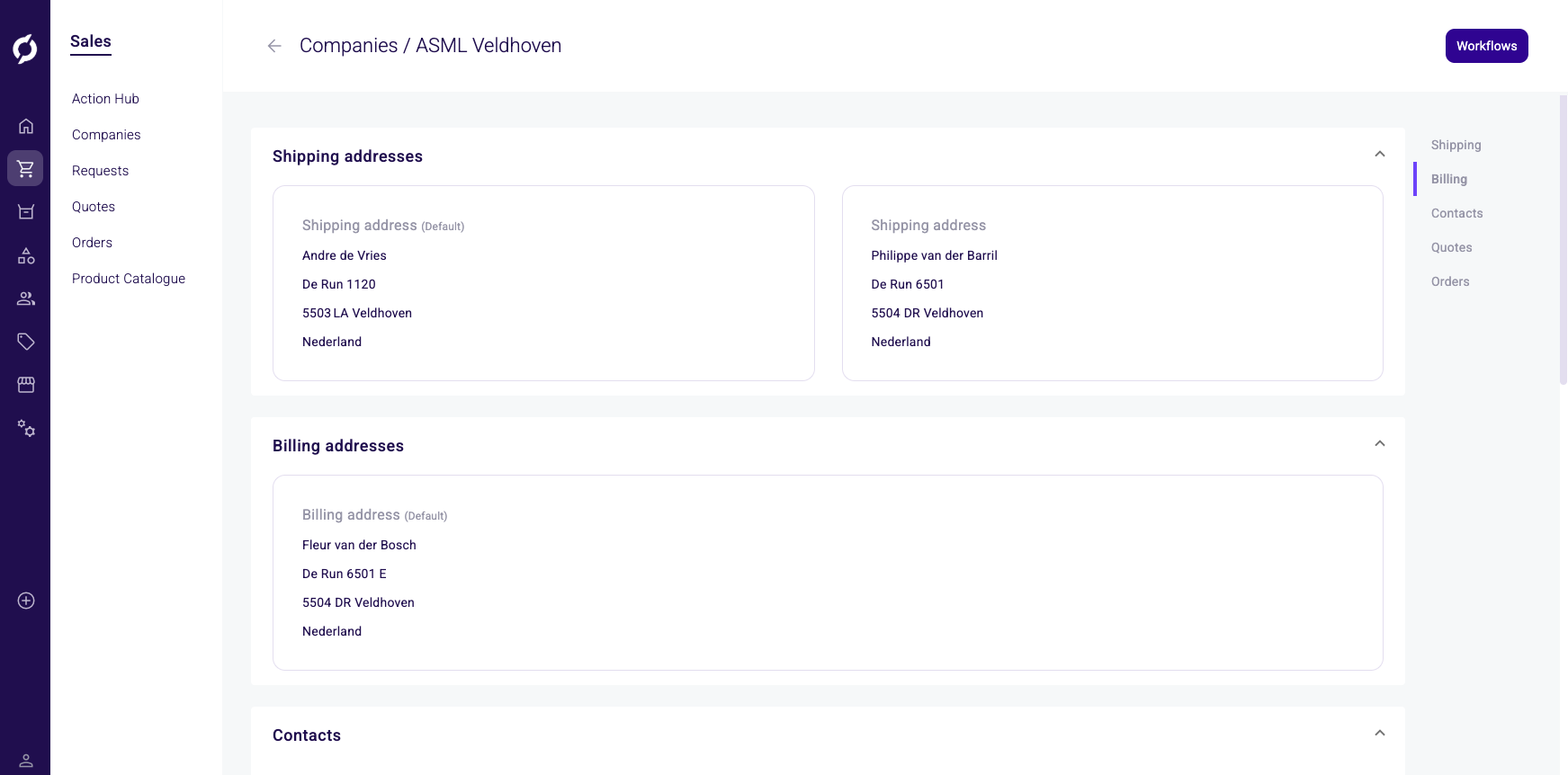This screenshot has width=1568, height=775.
Task: Jump to Quotes anchor link
Action: click(x=1451, y=247)
